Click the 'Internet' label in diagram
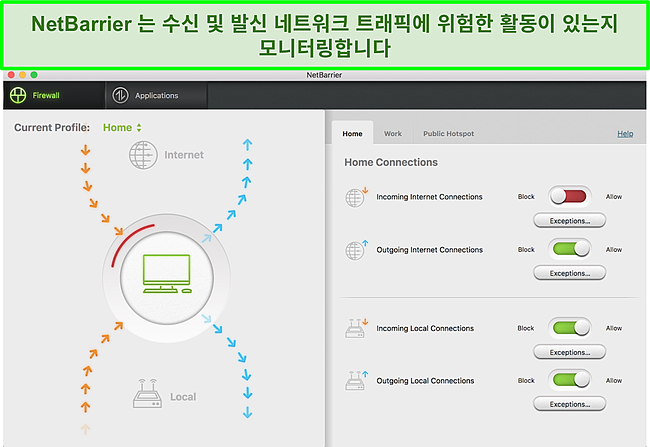The height and width of the screenshot is (447, 650). (x=184, y=155)
